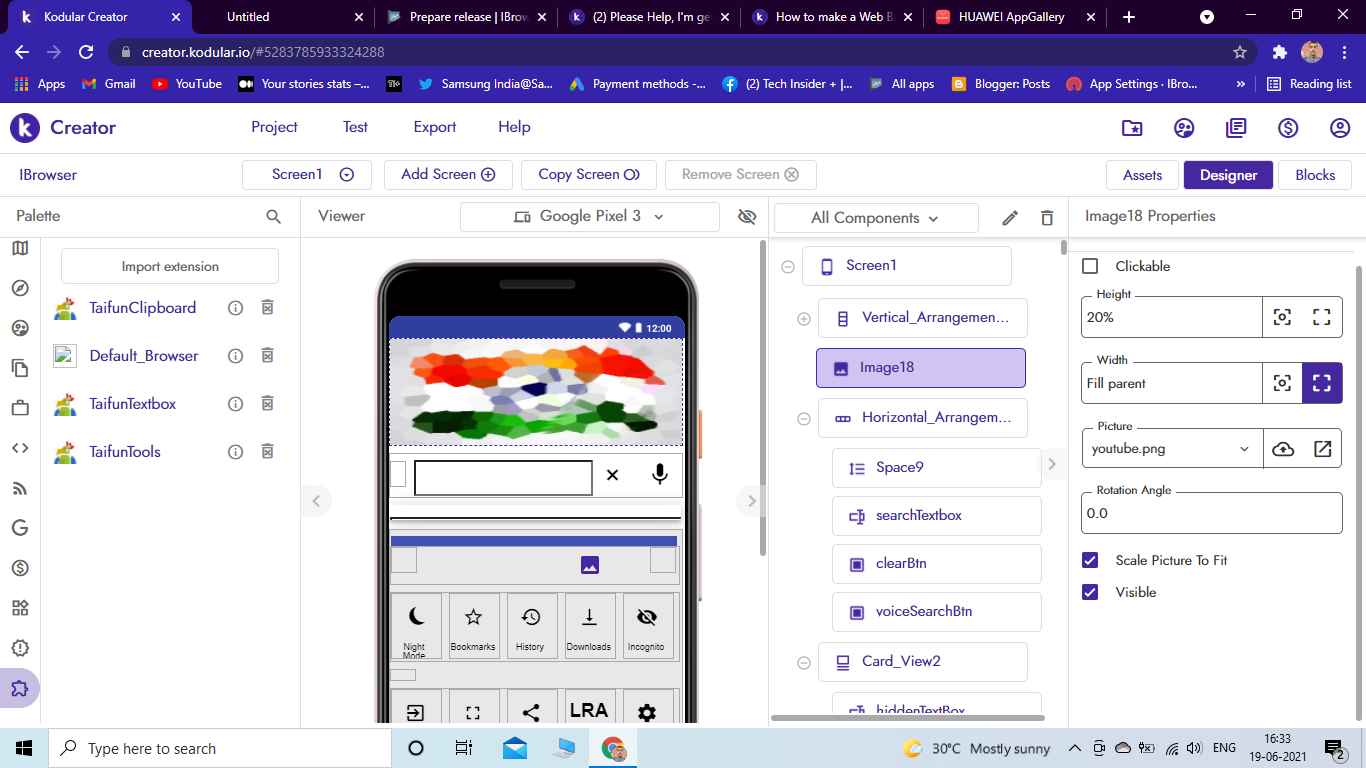
Task: Click the palette search magnifier icon
Action: coord(273,216)
